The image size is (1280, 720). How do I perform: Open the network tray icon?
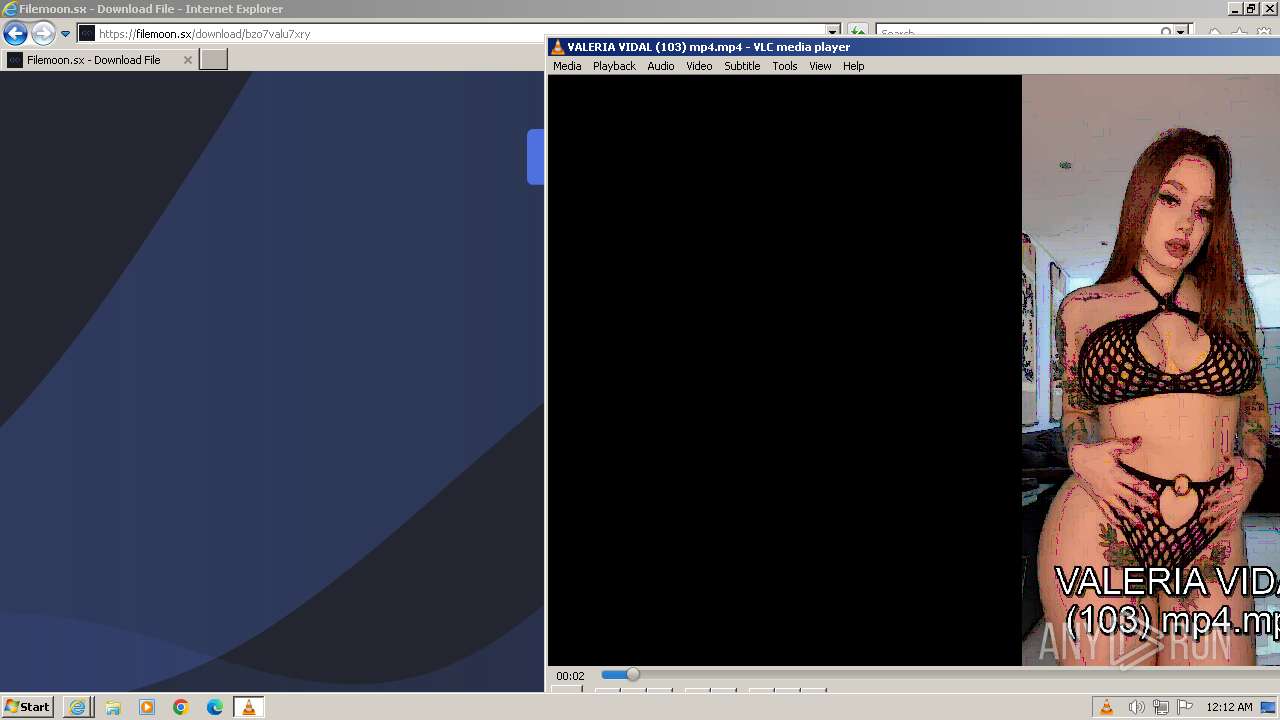[1160, 707]
